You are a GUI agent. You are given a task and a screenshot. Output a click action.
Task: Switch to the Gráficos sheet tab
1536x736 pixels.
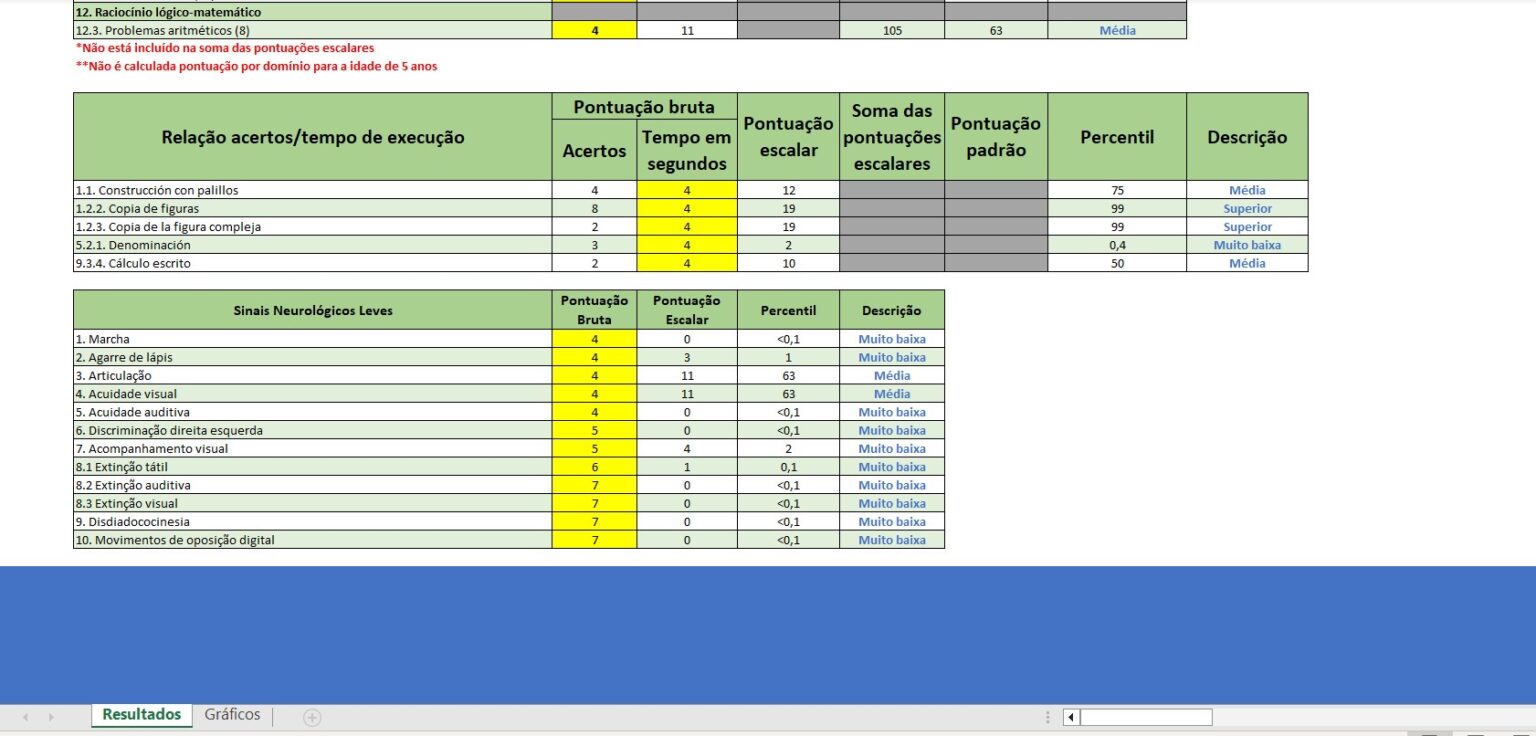(x=232, y=715)
